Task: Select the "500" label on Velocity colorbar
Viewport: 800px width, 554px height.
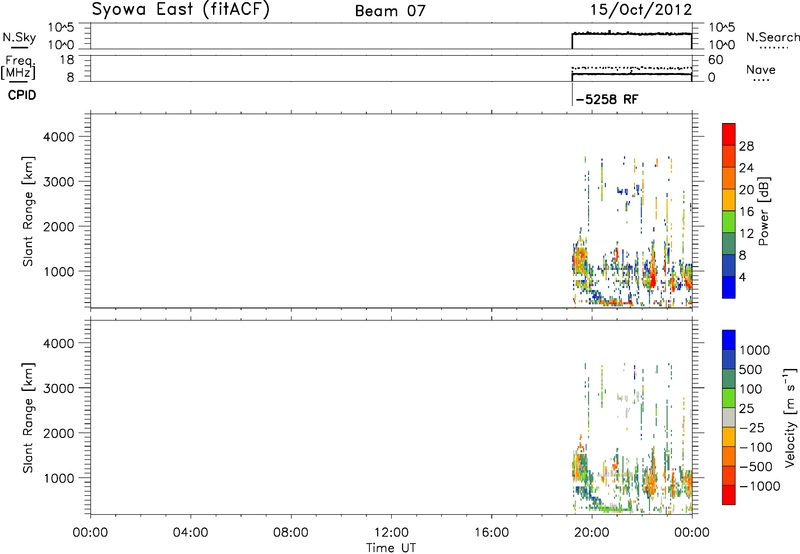Action: tap(751, 370)
